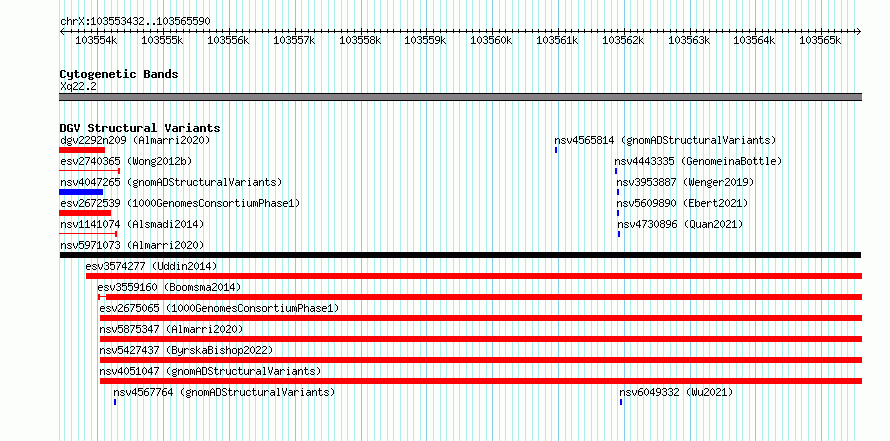Click the small blue marker under nsv6049332

click(x=621, y=402)
